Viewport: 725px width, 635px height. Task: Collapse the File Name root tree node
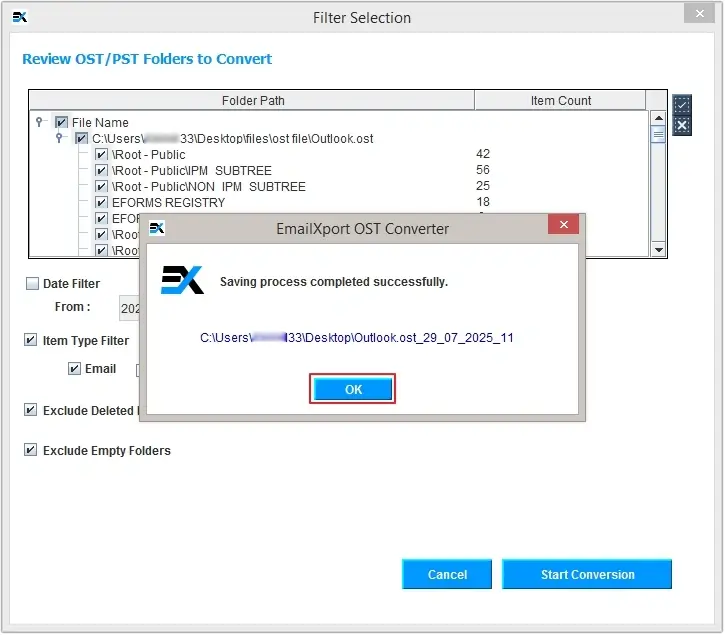[x=40, y=122]
